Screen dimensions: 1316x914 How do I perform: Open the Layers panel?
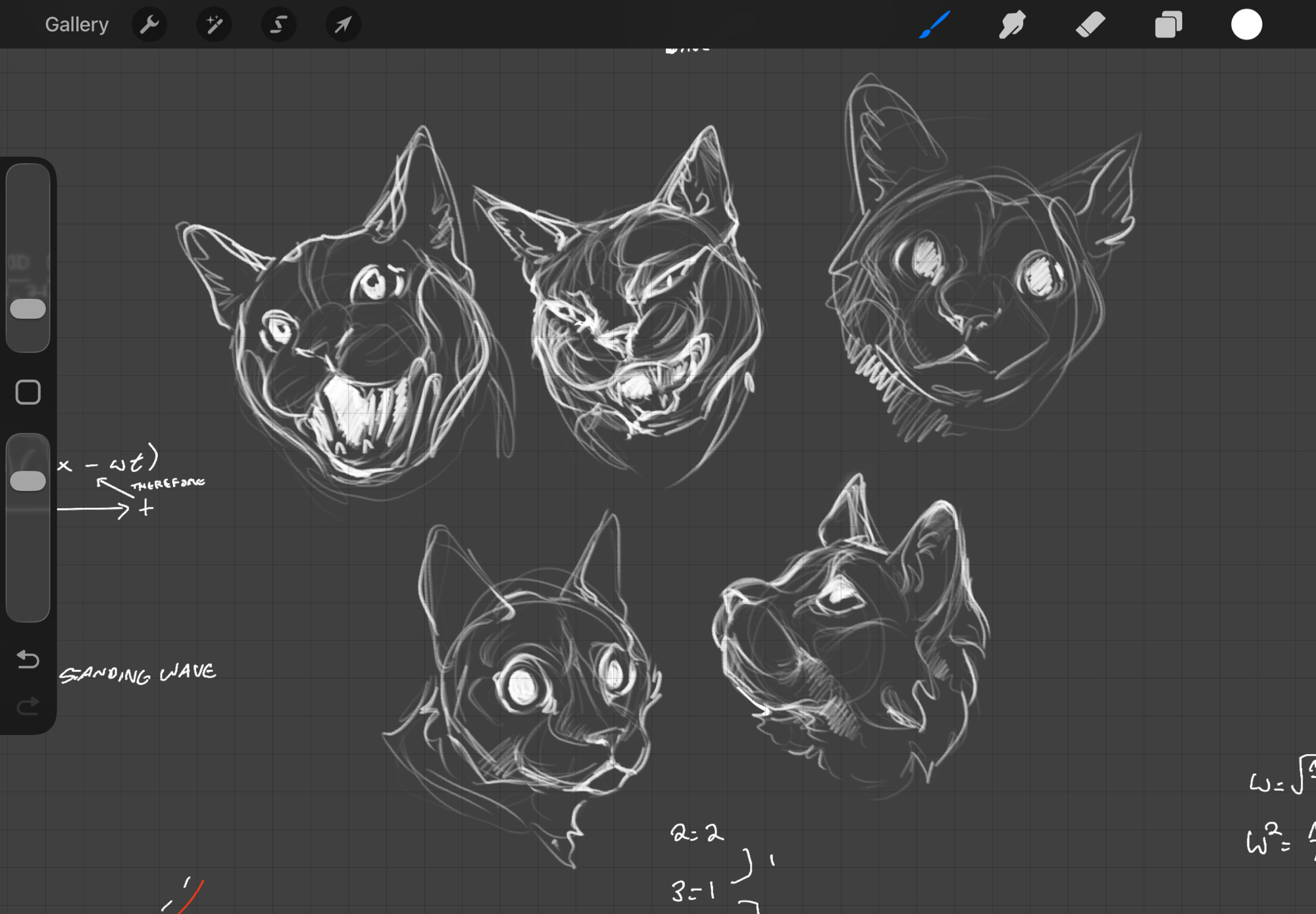point(1168,25)
